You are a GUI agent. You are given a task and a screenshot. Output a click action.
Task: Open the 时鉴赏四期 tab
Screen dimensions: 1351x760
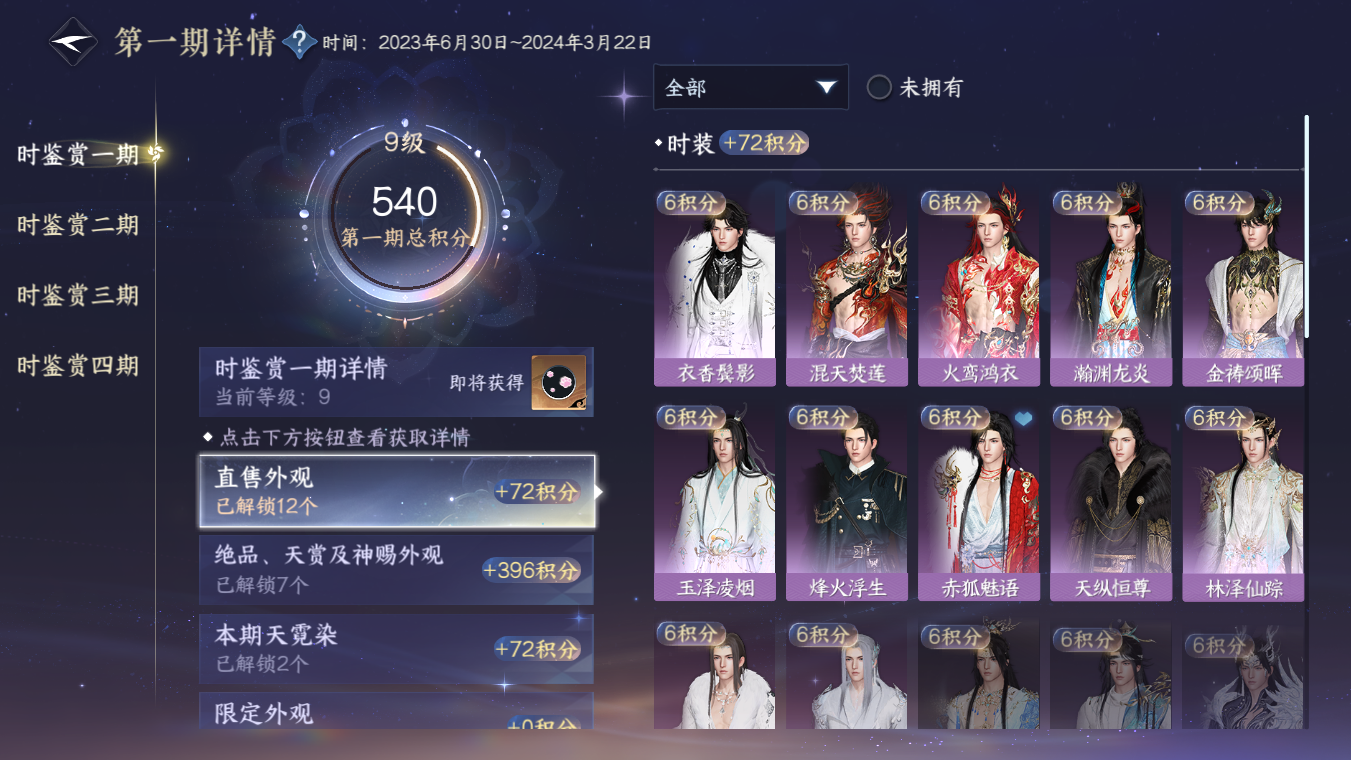pos(78,365)
